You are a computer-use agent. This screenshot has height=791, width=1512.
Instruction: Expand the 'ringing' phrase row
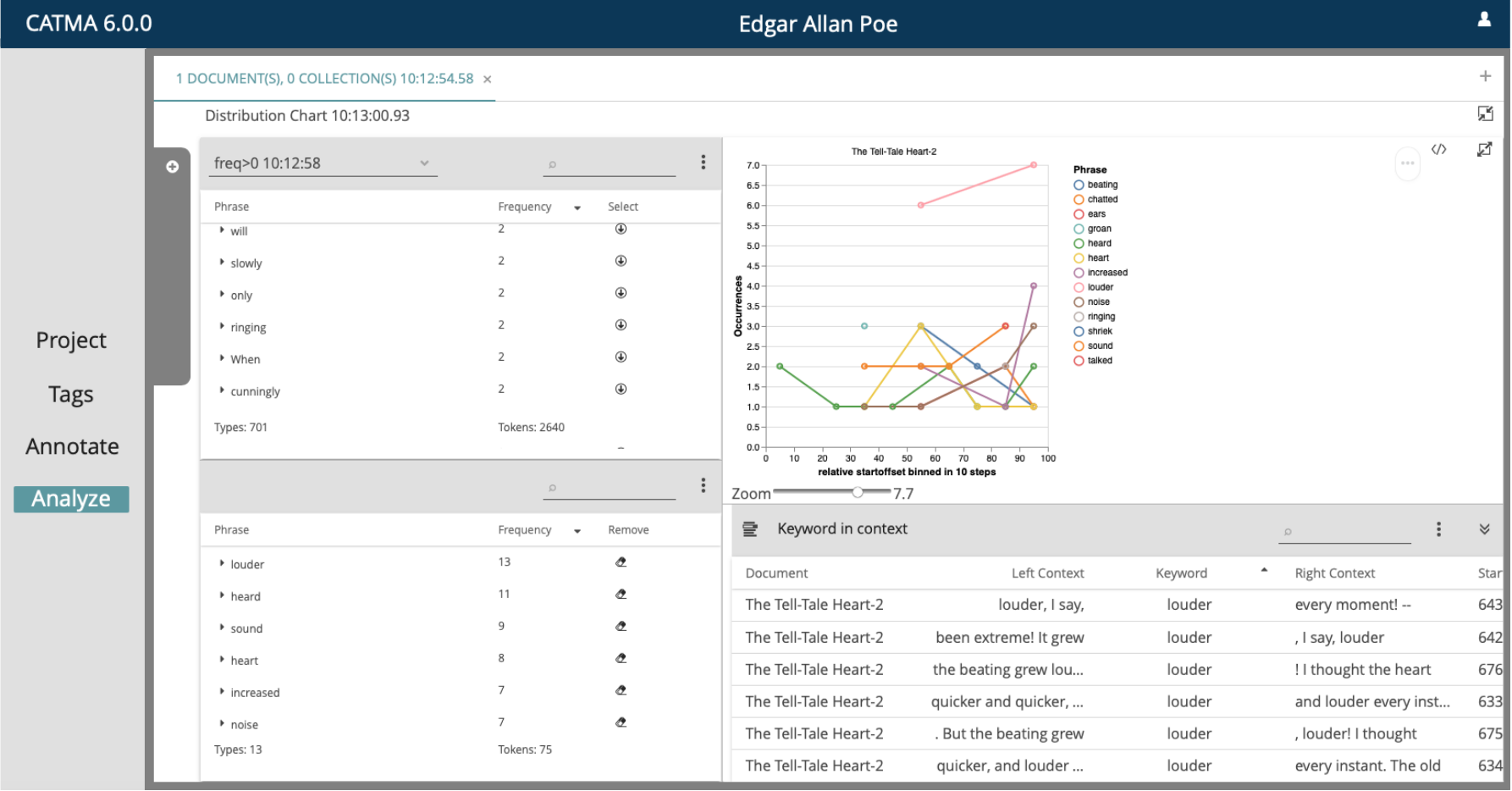[222, 326]
